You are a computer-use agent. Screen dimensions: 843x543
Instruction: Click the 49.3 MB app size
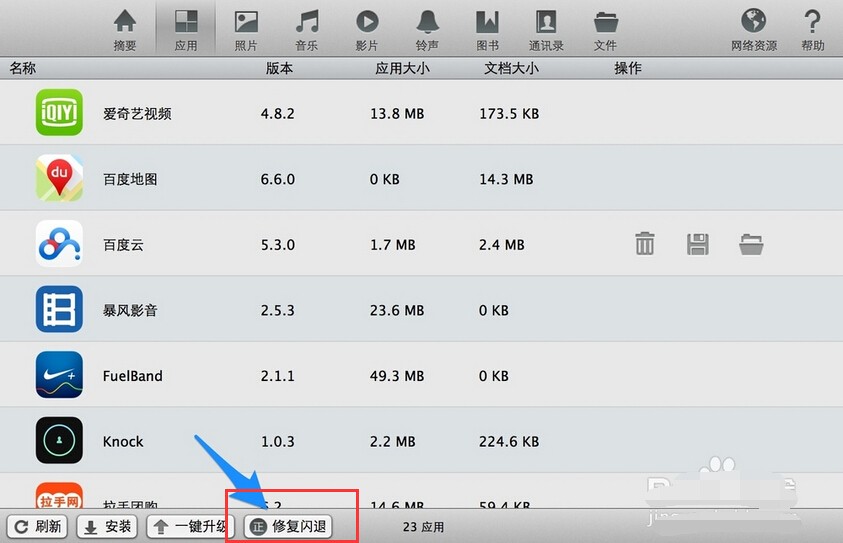[397, 376]
